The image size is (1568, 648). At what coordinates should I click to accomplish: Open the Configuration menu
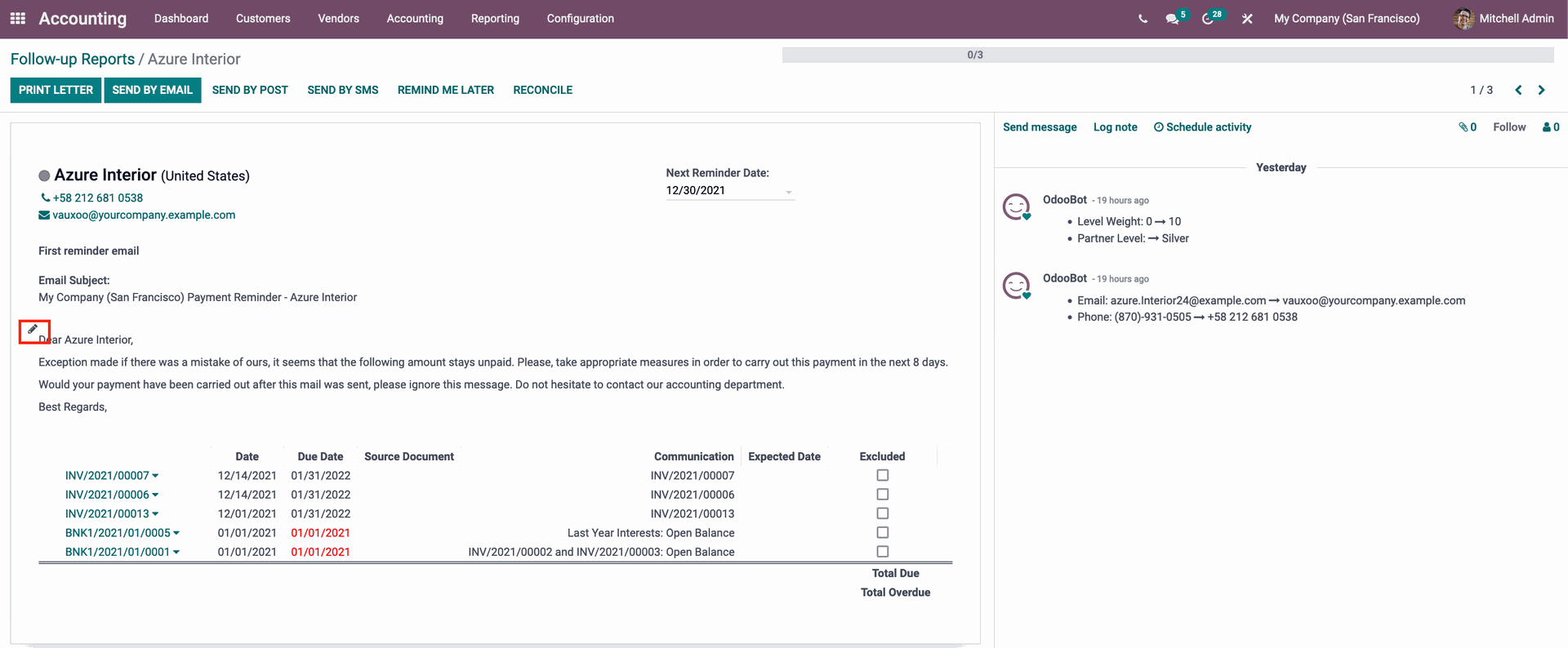tap(580, 19)
